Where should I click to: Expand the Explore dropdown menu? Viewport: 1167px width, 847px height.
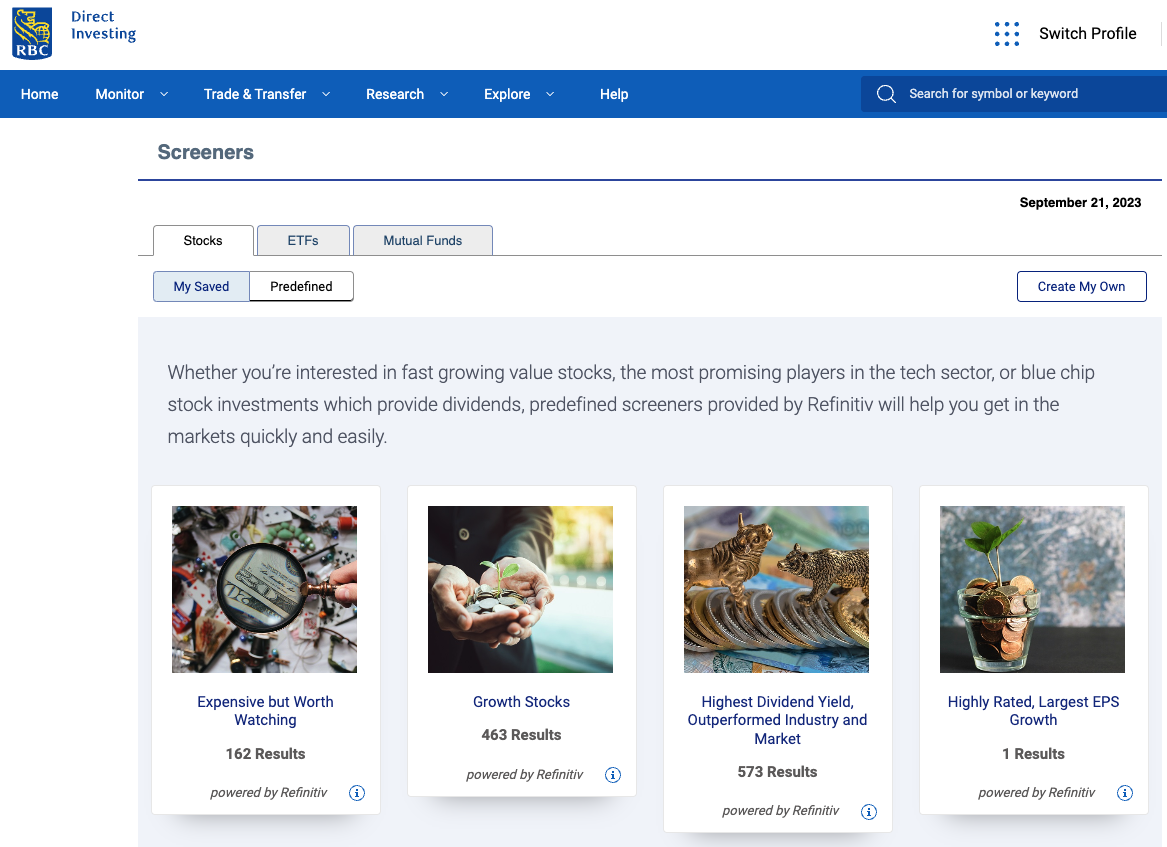(519, 94)
